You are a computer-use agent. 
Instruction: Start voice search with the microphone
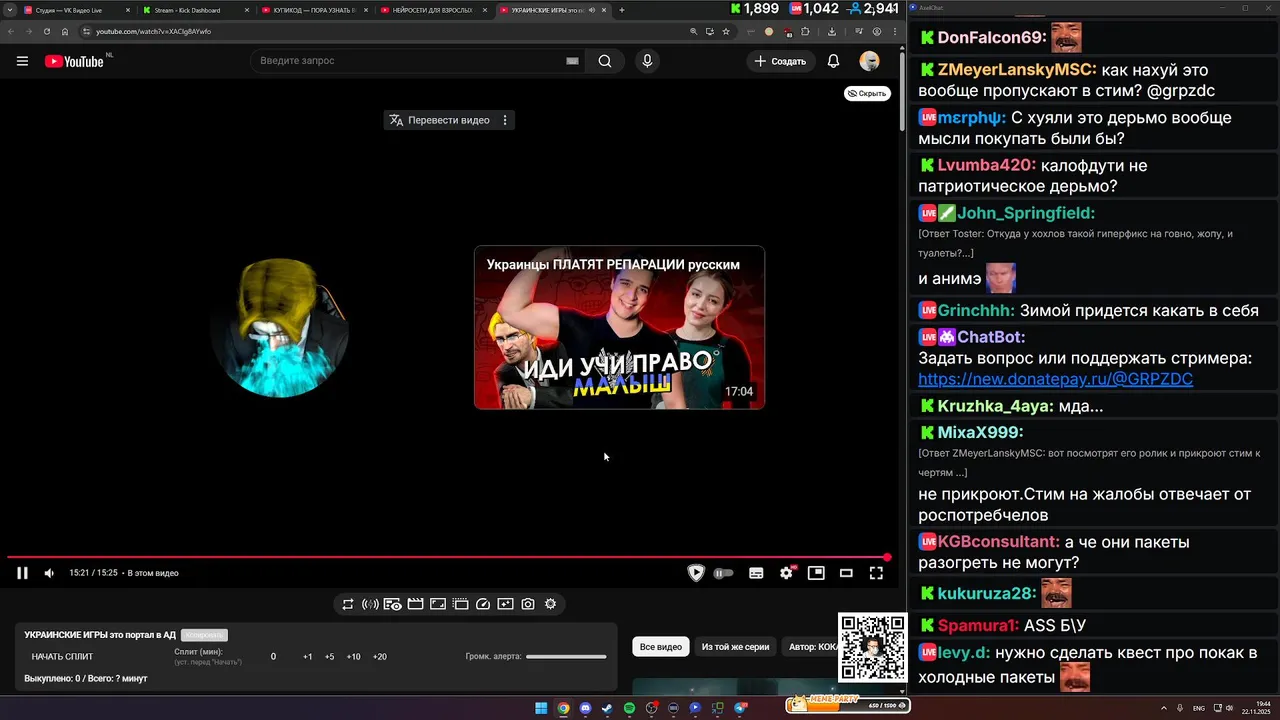pos(647,61)
